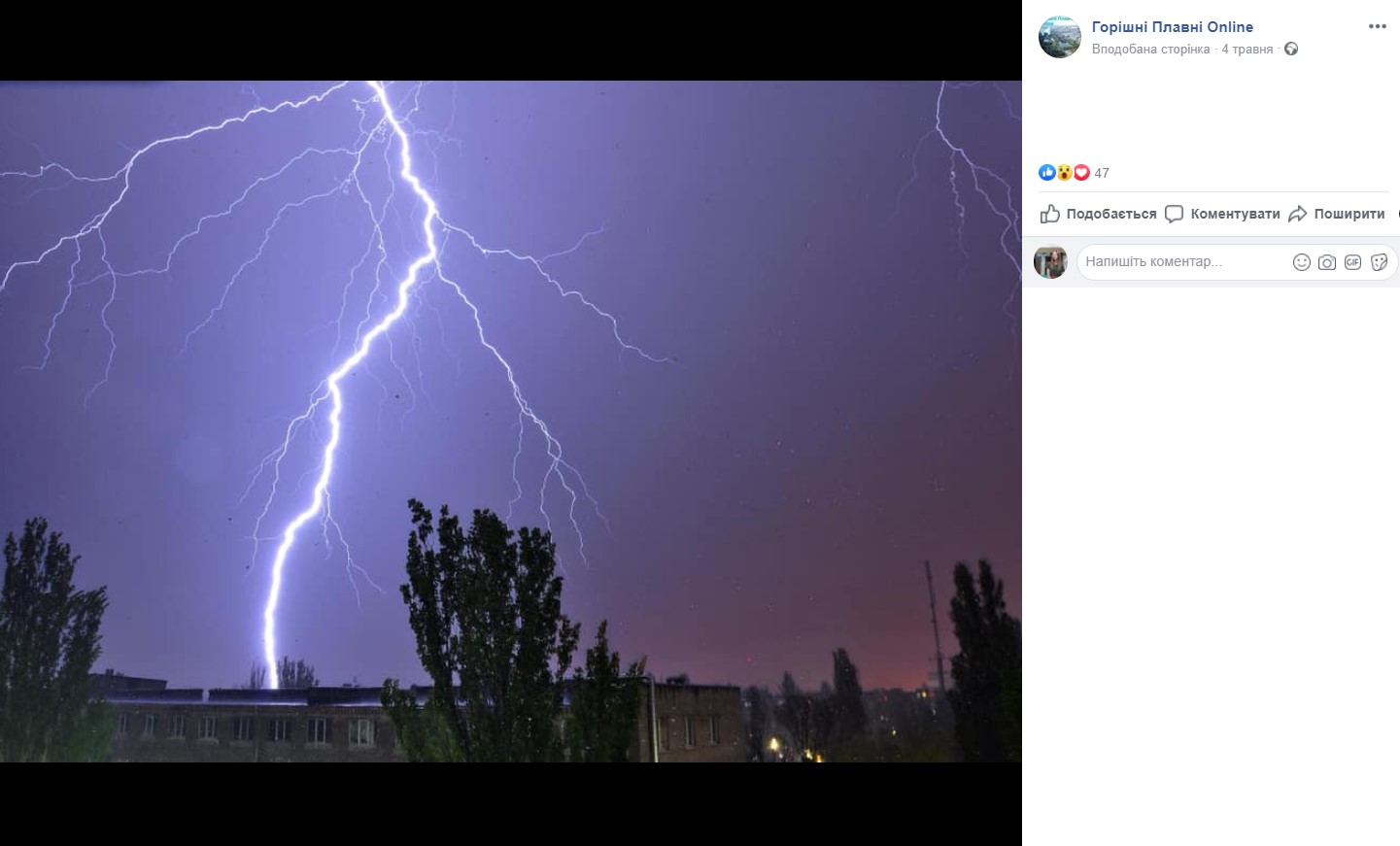Image resolution: width=1400 pixels, height=846 pixels.
Task: Click the Вподобана сторінка label
Action: pos(1150,49)
